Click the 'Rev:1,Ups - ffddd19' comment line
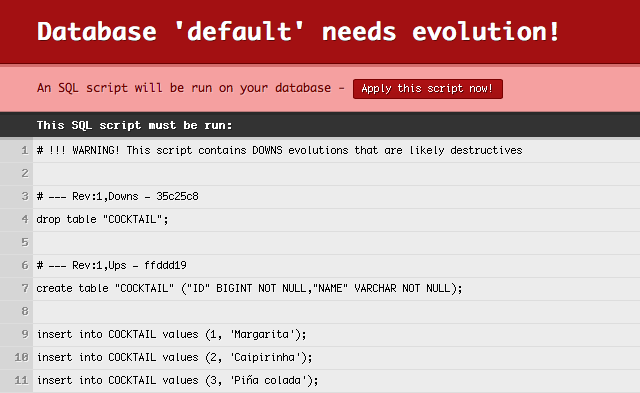Image resolution: width=640 pixels, height=393 pixels. pos(111,266)
